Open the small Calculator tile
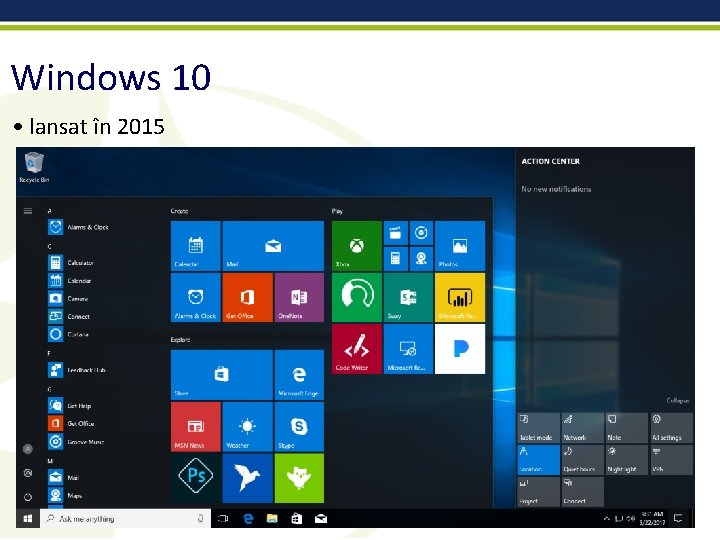The width and height of the screenshot is (720, 540). click(x=395, y=259)
